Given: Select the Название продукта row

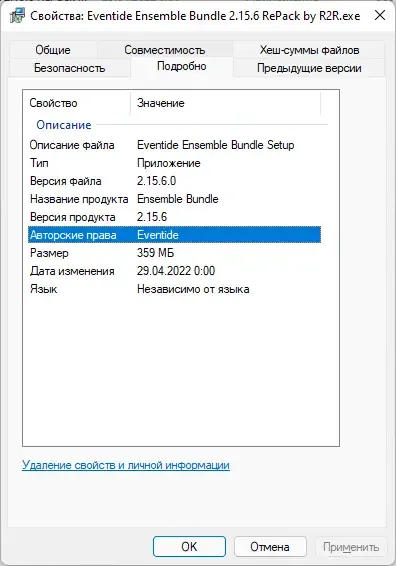Looking at the screenshot, I should [174, 199].
